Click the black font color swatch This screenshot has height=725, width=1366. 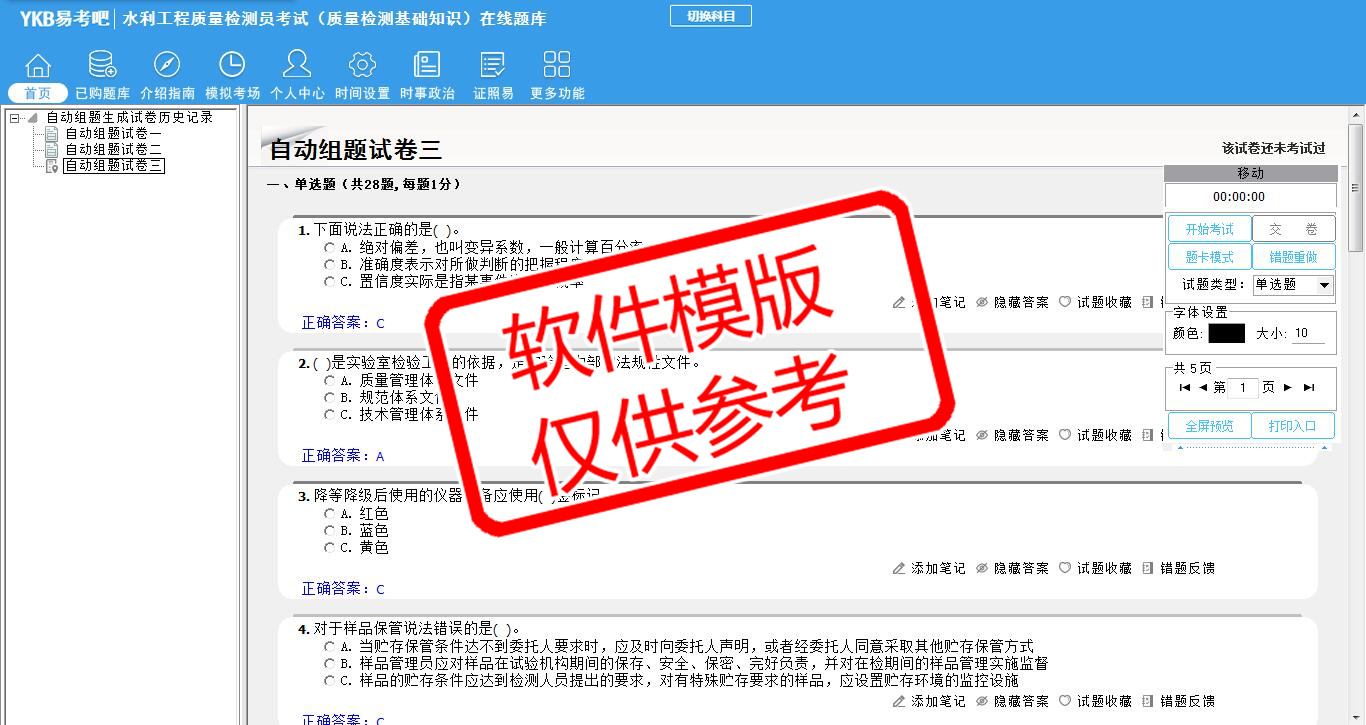click(x=1226, y=334)
